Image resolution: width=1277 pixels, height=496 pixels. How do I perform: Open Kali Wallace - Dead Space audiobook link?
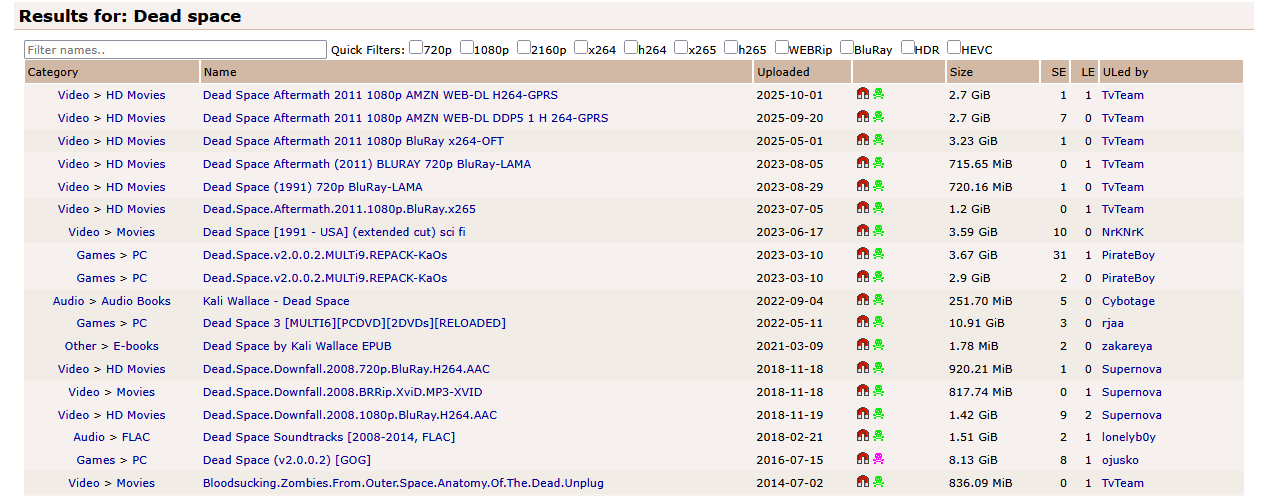pyautogui.click(x=276, y=301)
